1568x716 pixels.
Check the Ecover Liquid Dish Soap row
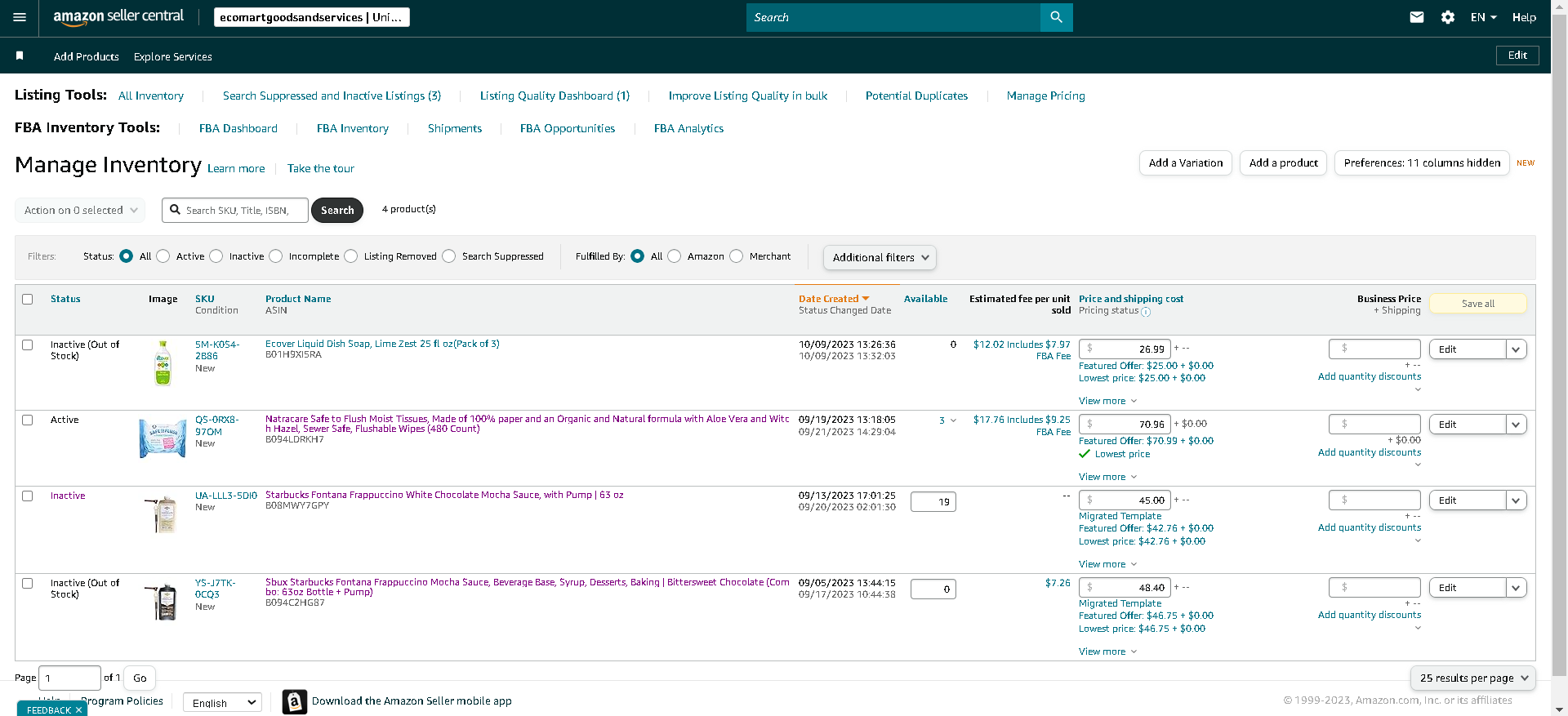[x=28, y=345]
